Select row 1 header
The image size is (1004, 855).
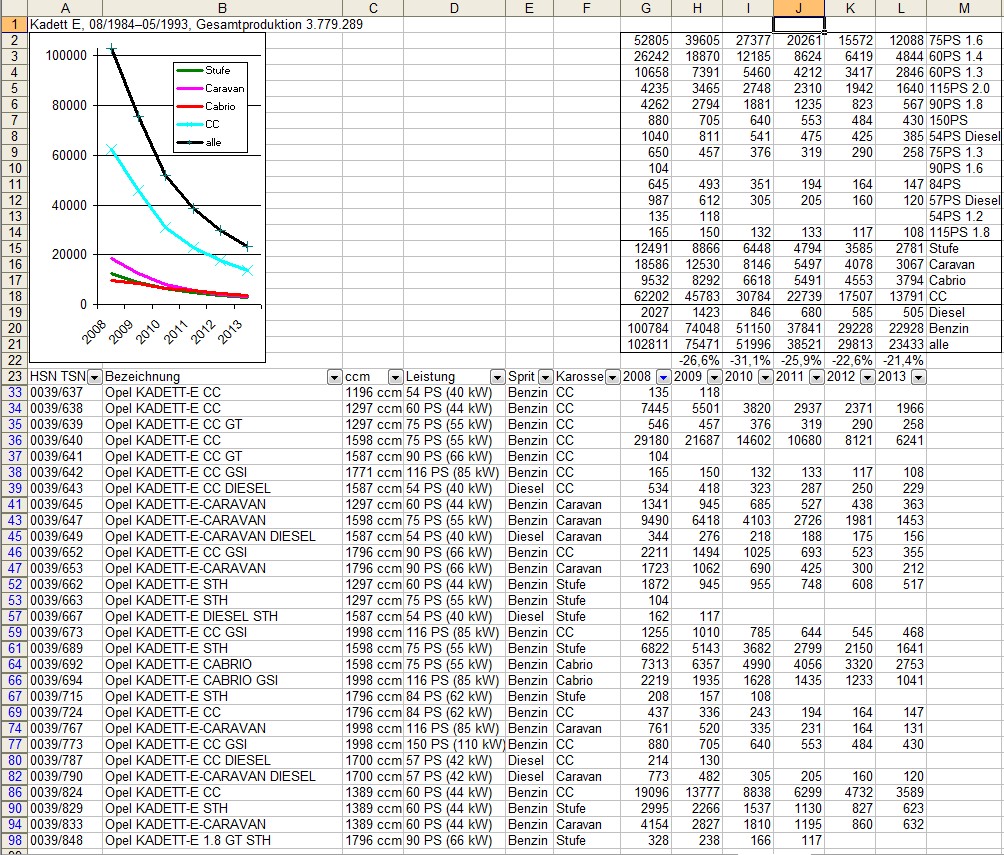coord(14,24)
